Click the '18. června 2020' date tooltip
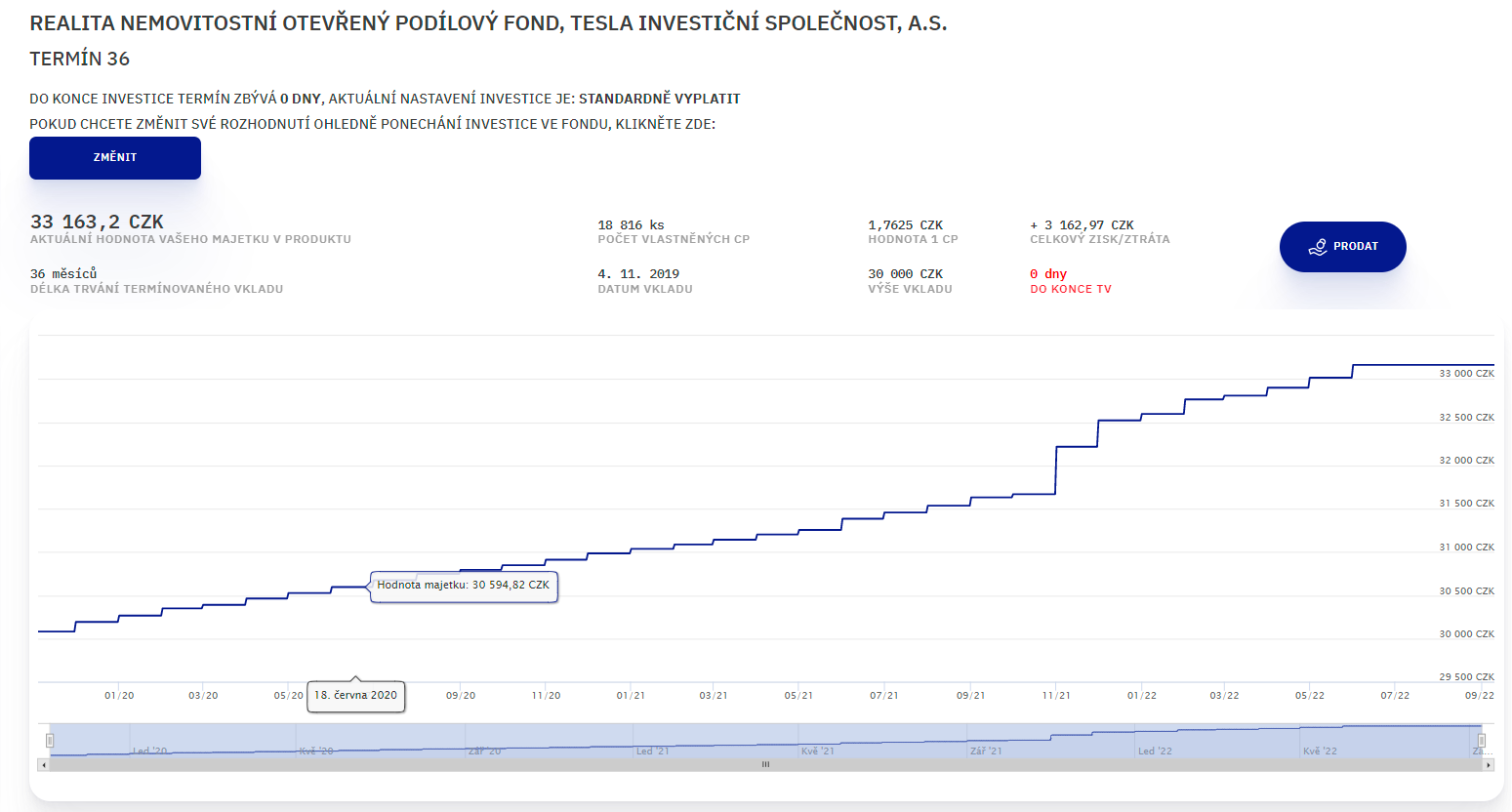Screen dimensions: 1512x812 (x=355, y=696)
